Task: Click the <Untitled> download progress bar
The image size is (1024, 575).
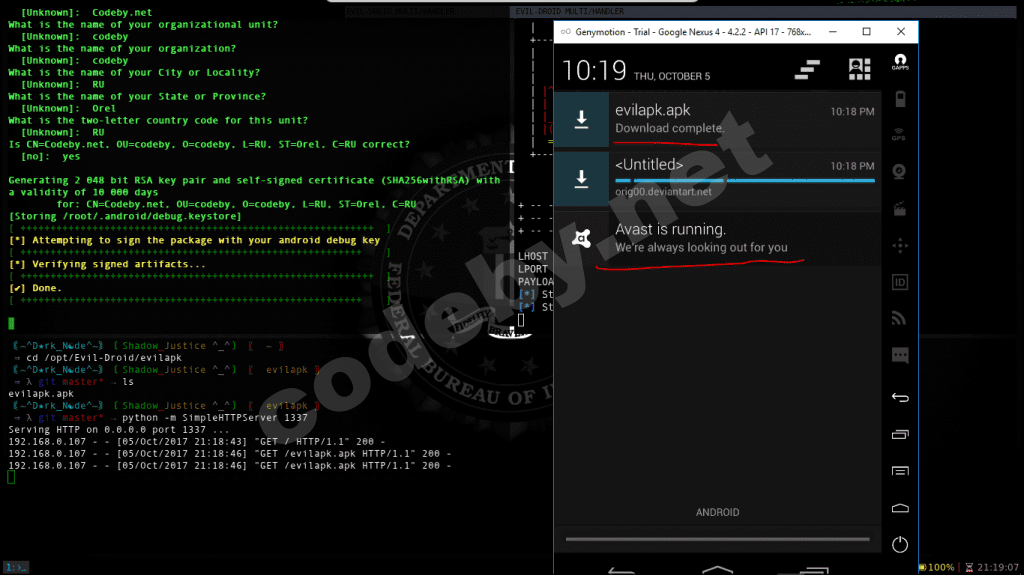Action: [x=744, y=181]
